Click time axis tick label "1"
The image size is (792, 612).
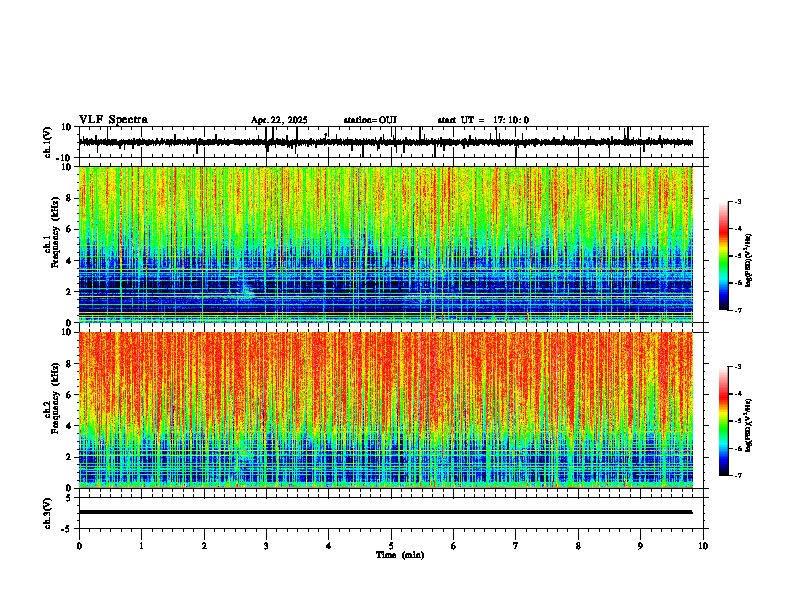pos(141,546)
